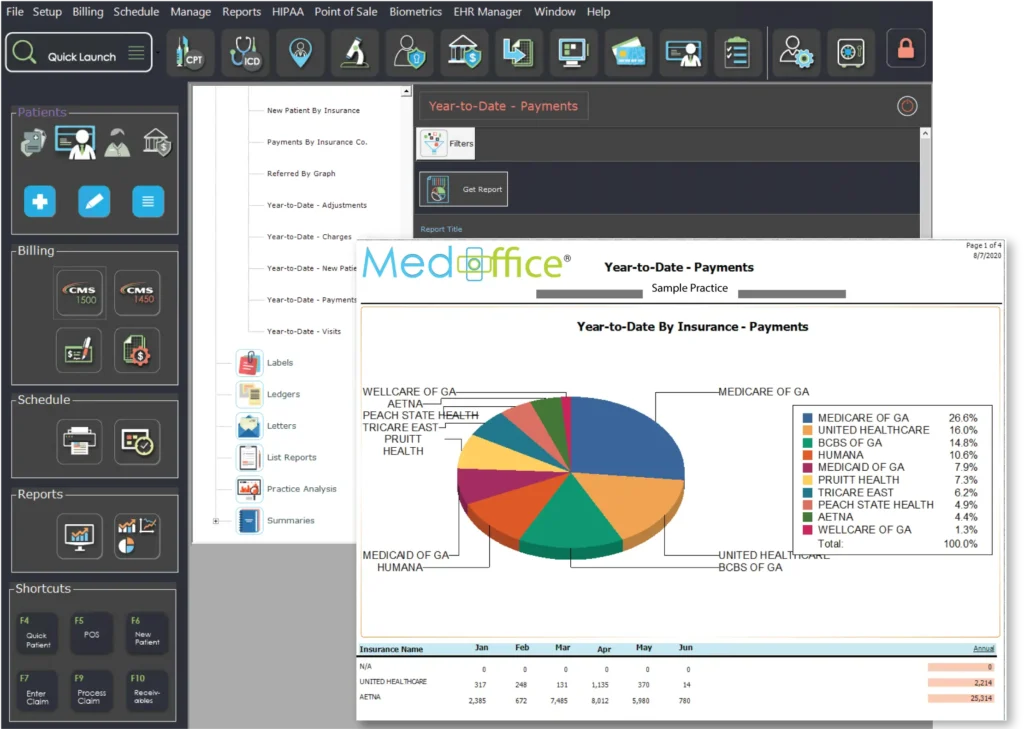Open the Billing menu
1024x729 pixels.
point(88,12)
